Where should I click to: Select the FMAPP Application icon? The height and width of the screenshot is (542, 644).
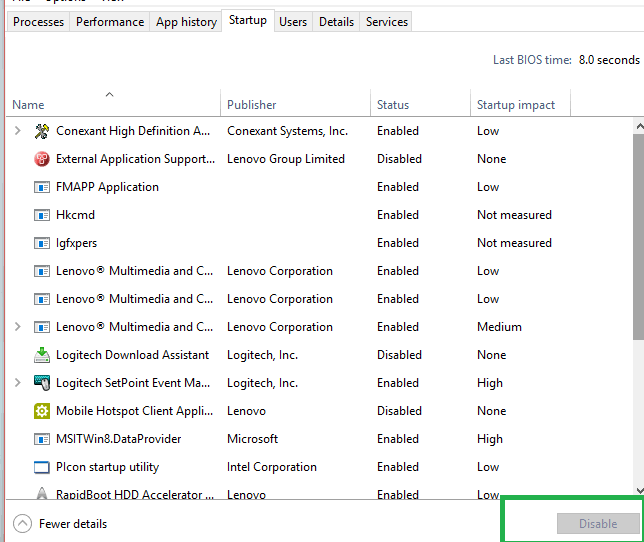pos(42,187)
